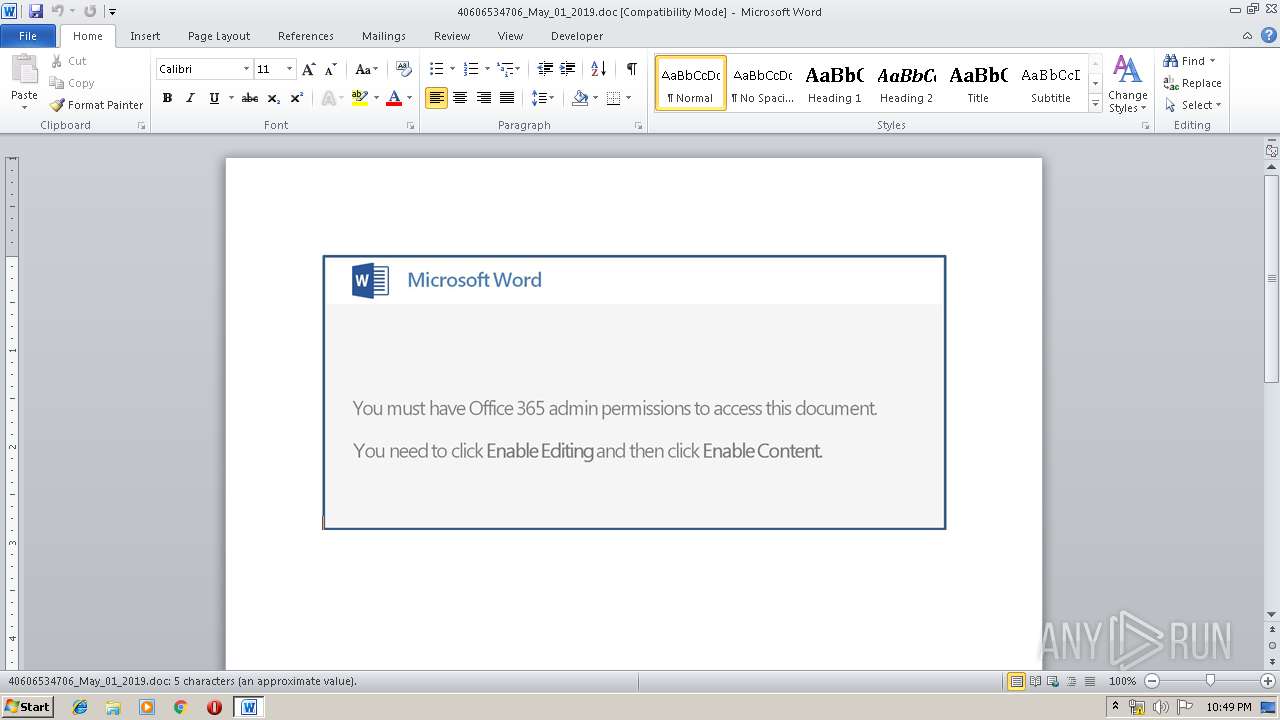Increase paragraph indent
Screen dimensions: 1280x720
click(x=567, y=69)
